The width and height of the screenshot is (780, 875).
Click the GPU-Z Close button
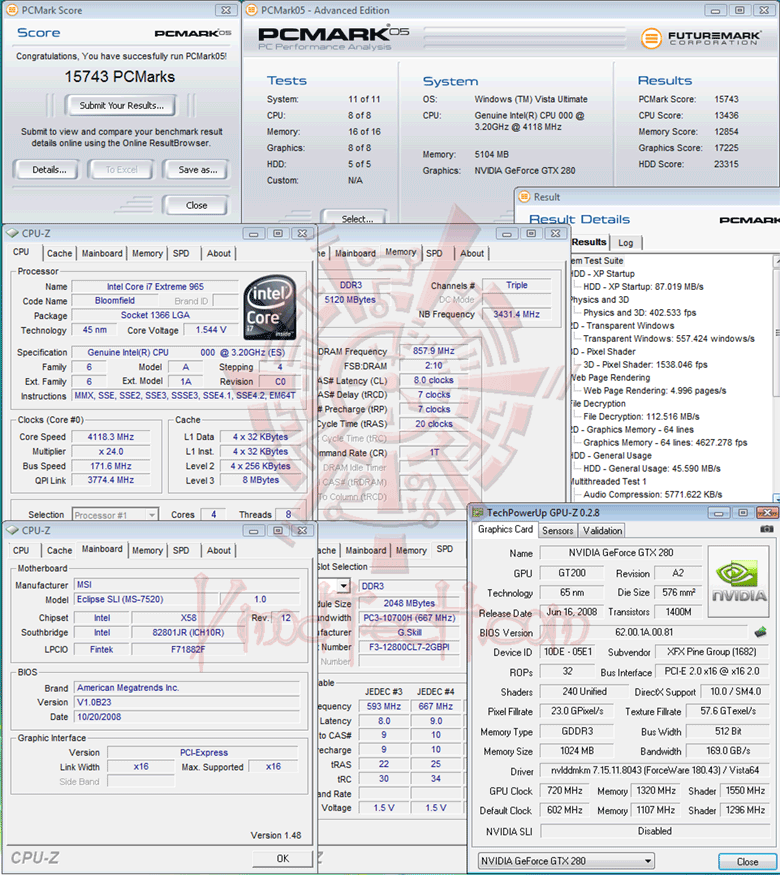coord(747,861)
